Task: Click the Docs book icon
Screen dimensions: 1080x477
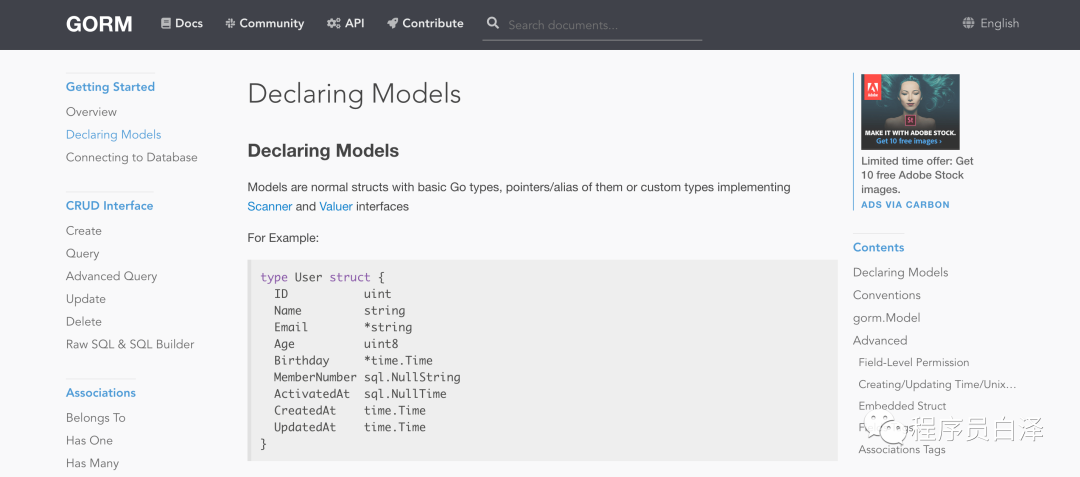Action: (x=166, y=23)
